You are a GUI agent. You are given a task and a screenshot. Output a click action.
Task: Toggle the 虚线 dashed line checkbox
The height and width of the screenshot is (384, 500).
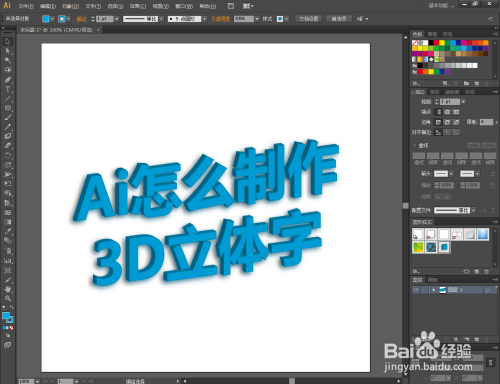click(x=415, y=145)
